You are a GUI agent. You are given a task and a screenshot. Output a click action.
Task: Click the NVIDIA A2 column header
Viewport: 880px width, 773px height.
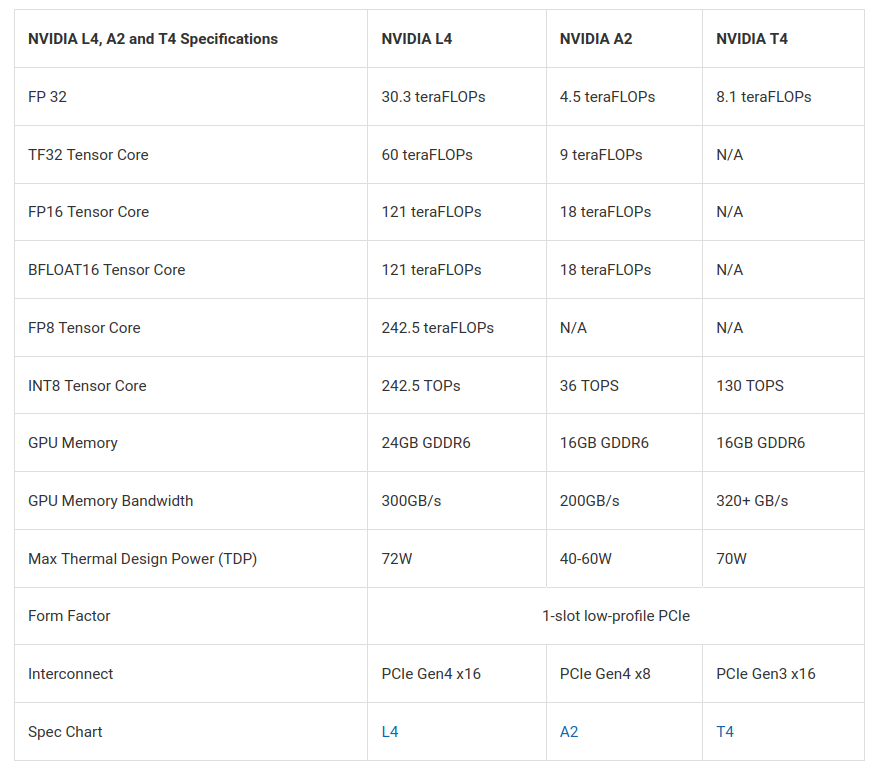click(596, 39)
